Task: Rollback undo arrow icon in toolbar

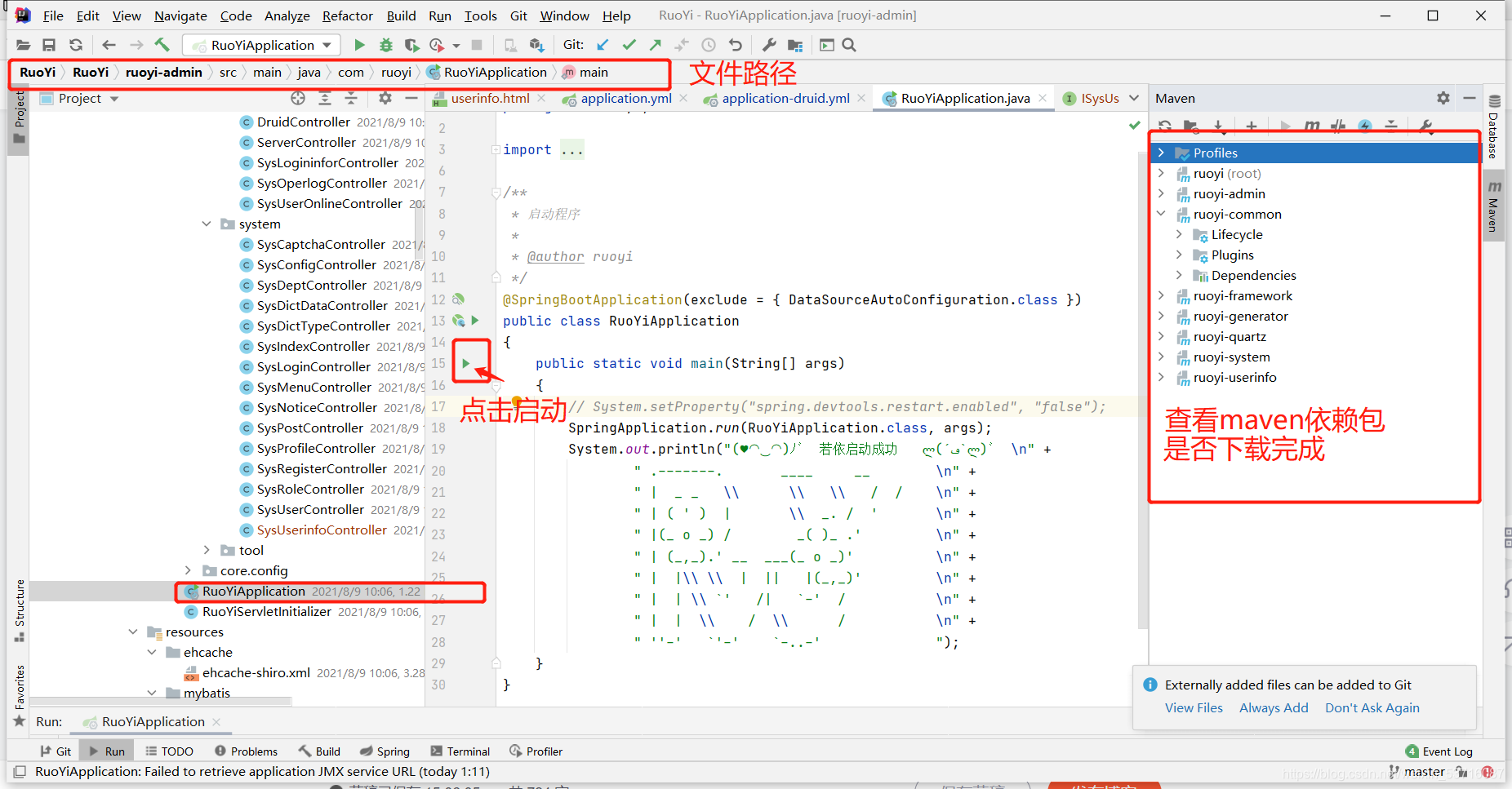Action: coord(736,45)
